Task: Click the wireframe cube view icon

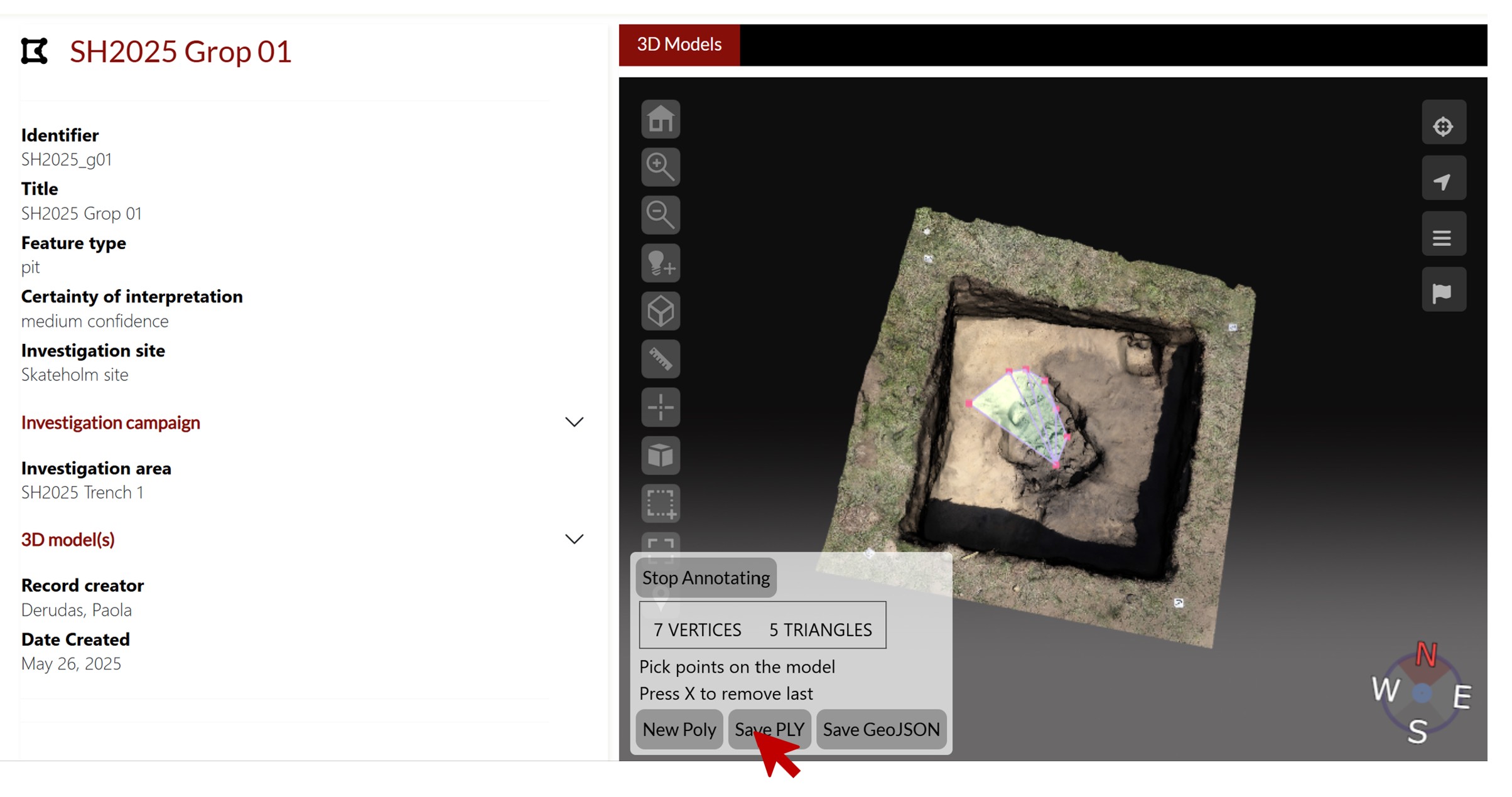Action: [x=660, y=311]
